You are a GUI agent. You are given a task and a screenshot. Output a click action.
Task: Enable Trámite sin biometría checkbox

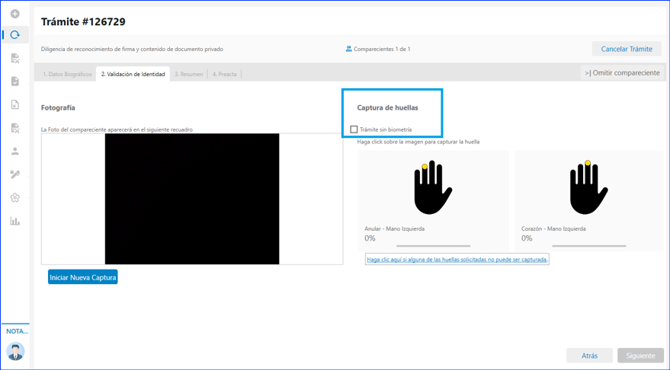coord(354,129)
